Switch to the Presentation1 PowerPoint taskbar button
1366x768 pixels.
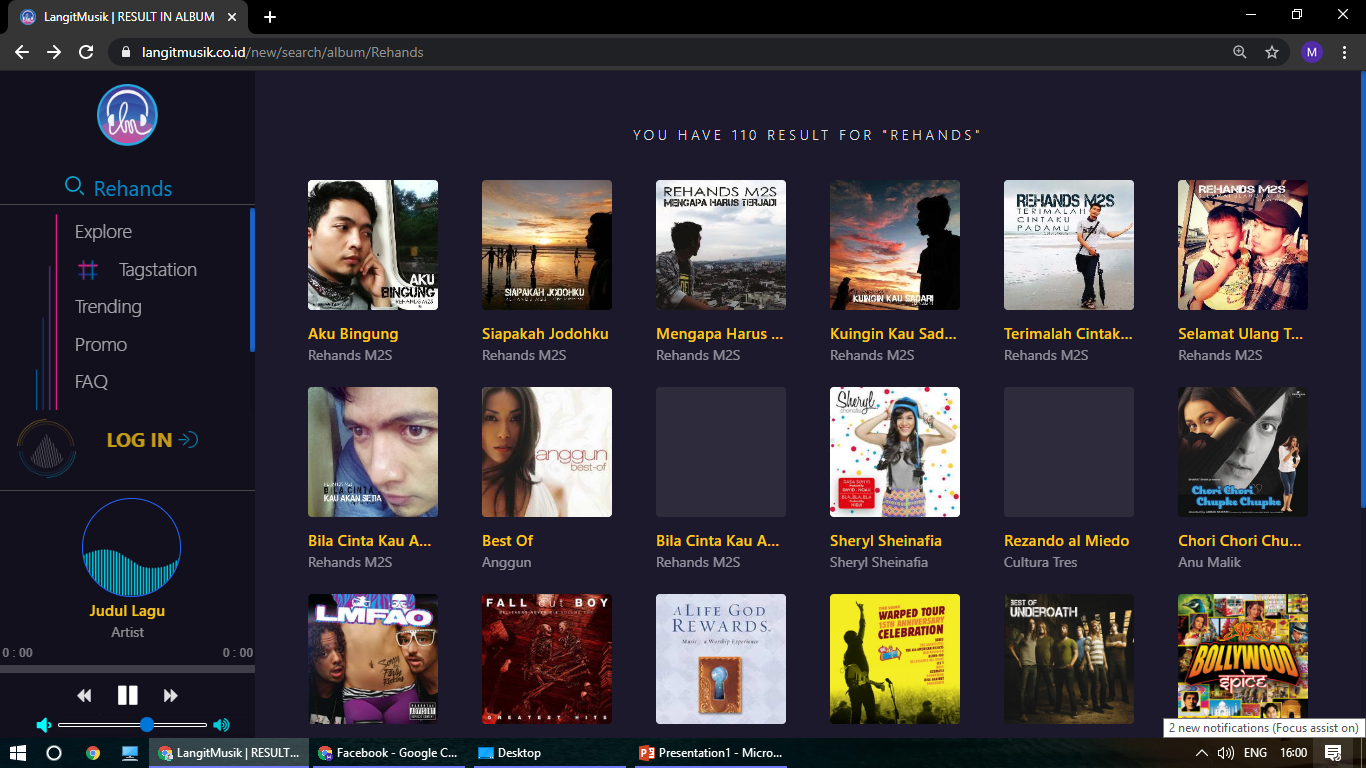[711, 753]
